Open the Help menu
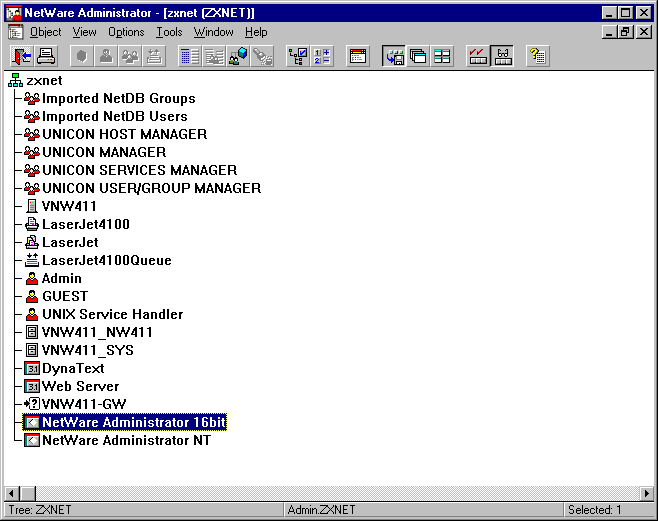 (x=256, y=32)
